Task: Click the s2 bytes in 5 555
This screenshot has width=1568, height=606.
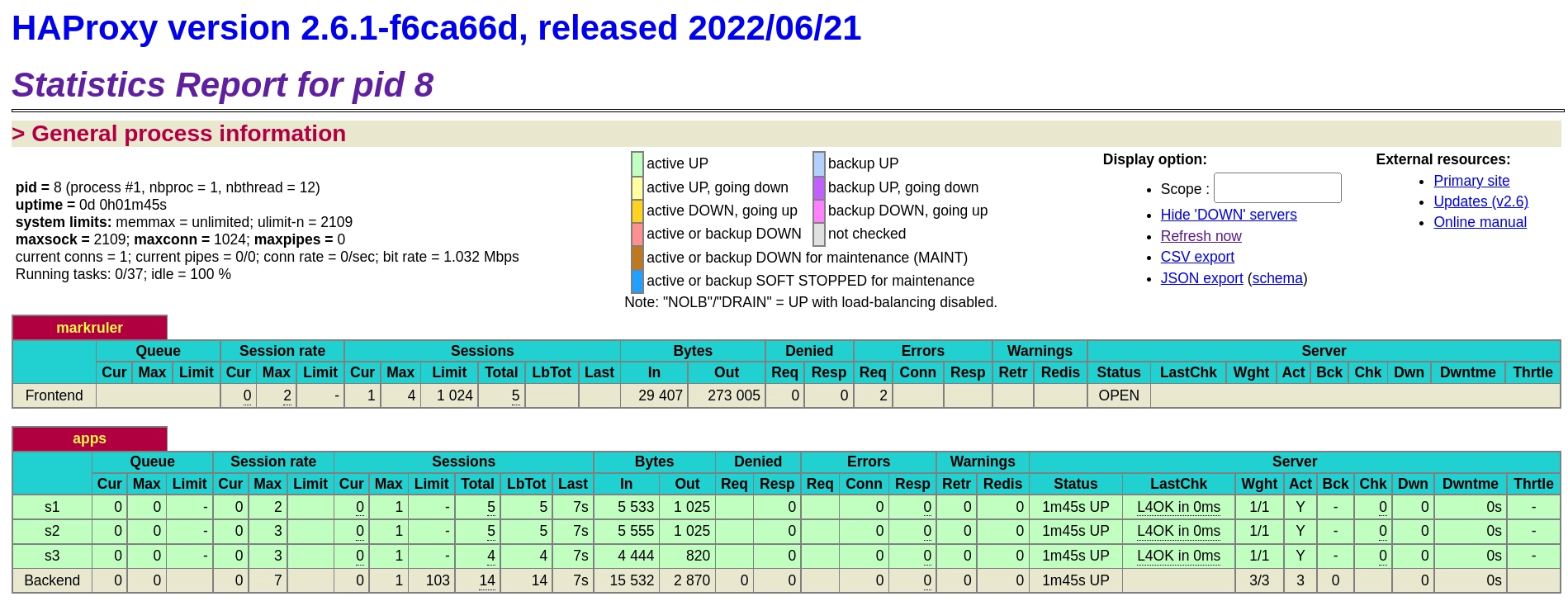Action: coord(636,531)
